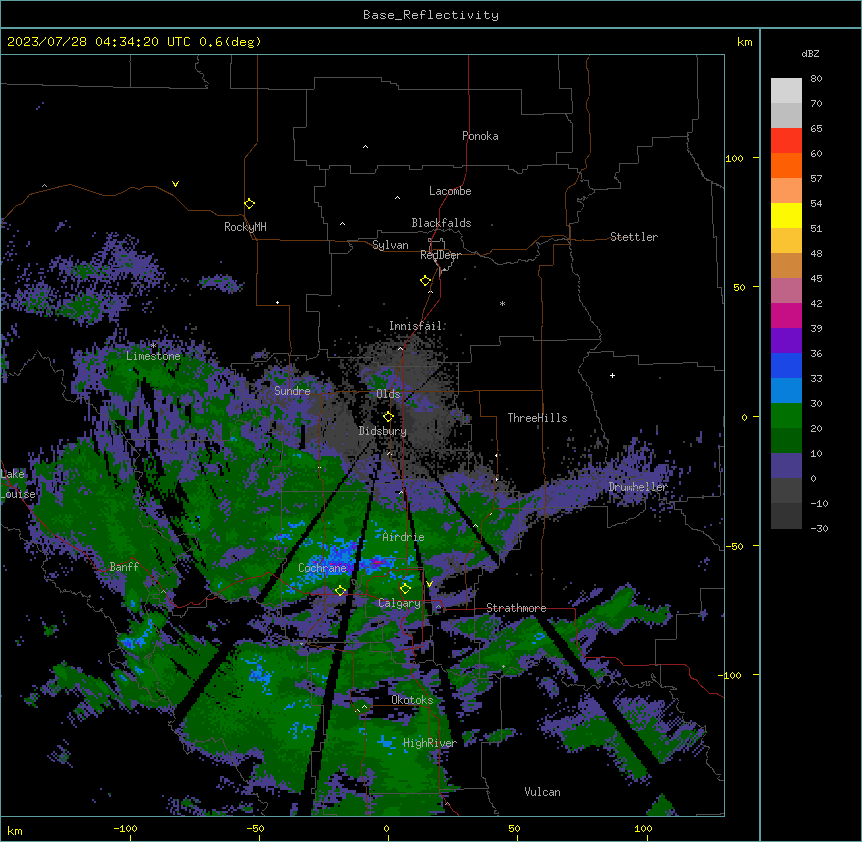Click the km unit label at bottom left
This screenshot has width=862, height=842.
[15, 830]
